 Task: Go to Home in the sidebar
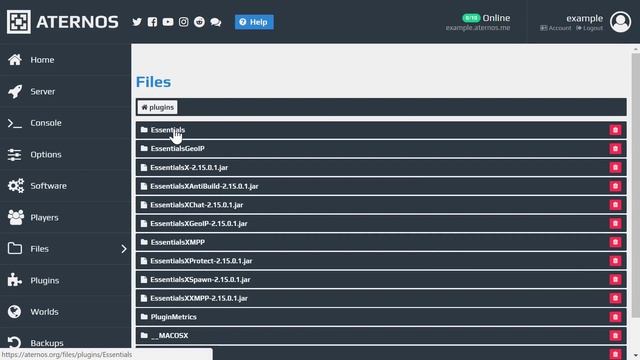65,60
